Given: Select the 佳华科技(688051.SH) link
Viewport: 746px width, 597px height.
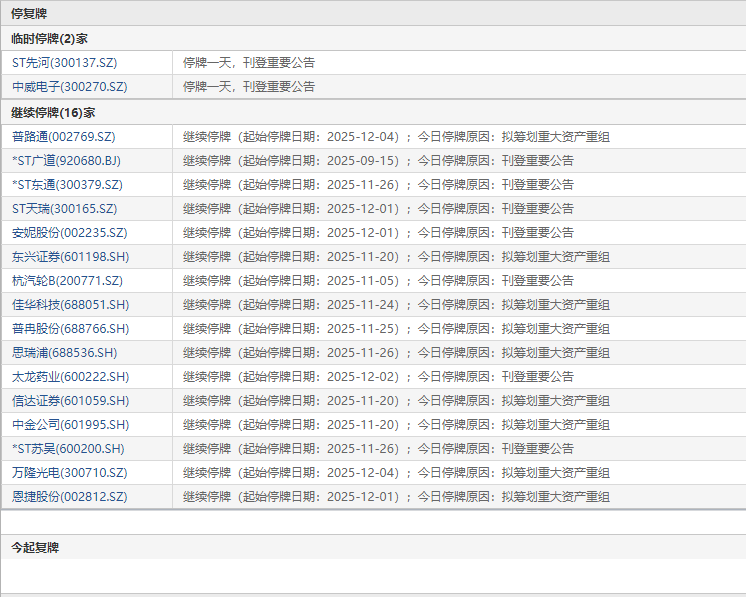Looking at the screenshot, I should (70, 305).
